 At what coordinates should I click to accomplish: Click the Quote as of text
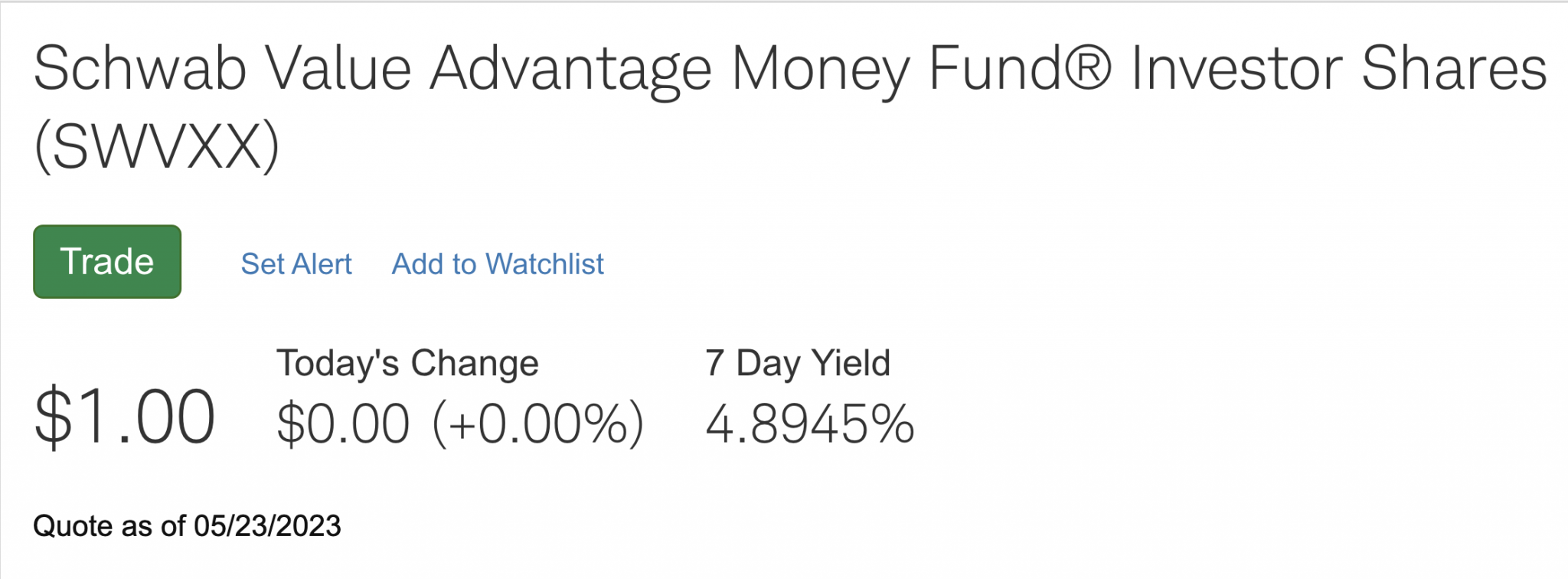109,526
